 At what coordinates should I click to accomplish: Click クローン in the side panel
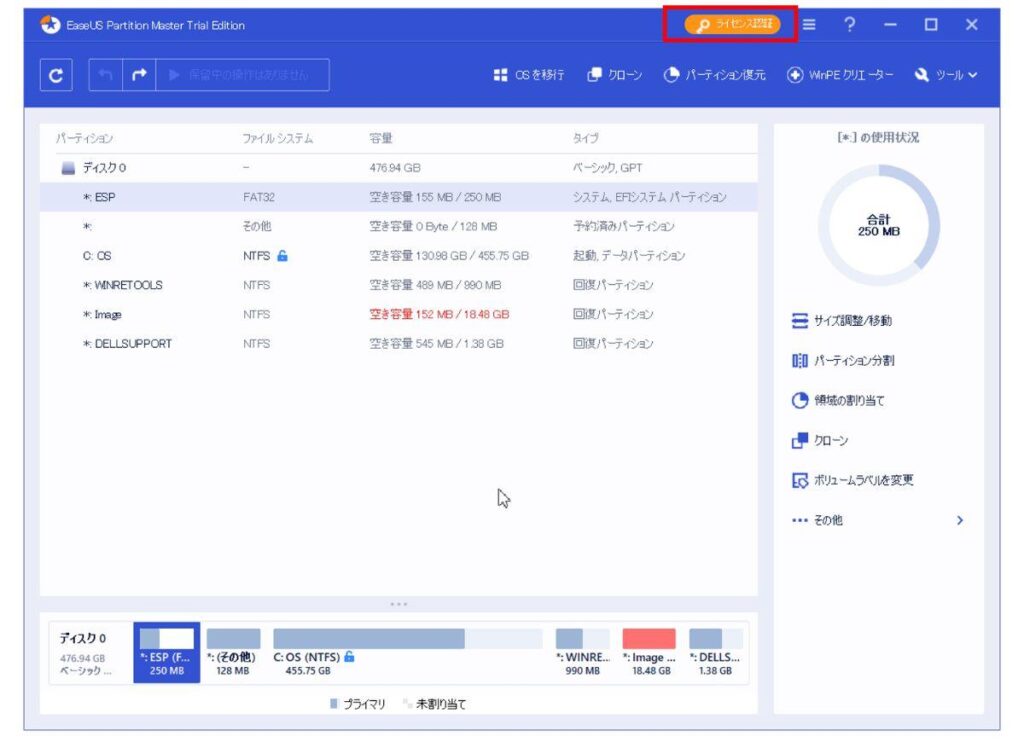(820, 441)
